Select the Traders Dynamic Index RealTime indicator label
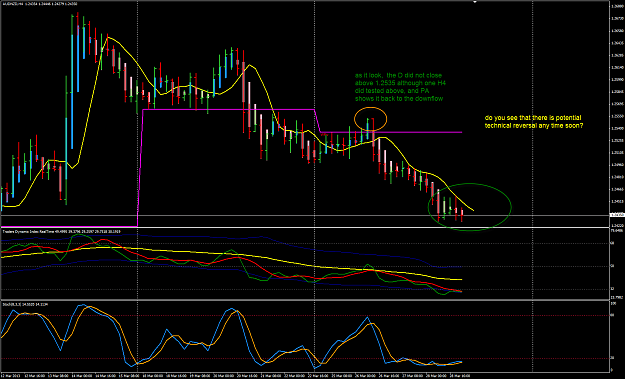This screenshot has width=625, height=379. 62,231
